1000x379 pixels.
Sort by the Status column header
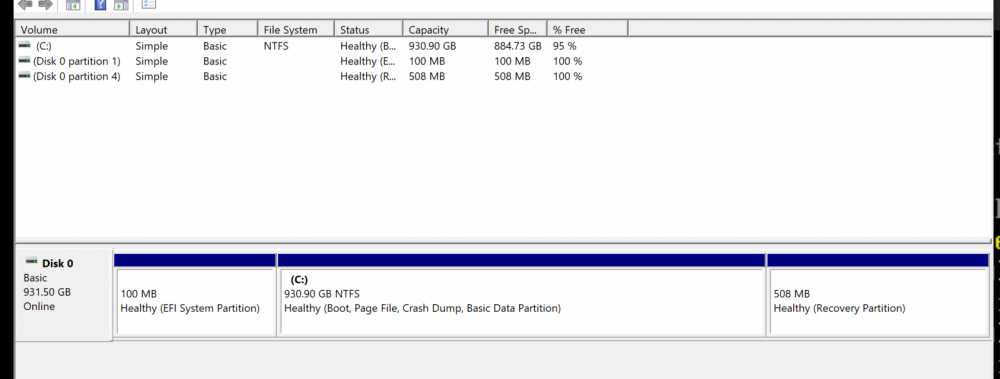coord(369,29)
